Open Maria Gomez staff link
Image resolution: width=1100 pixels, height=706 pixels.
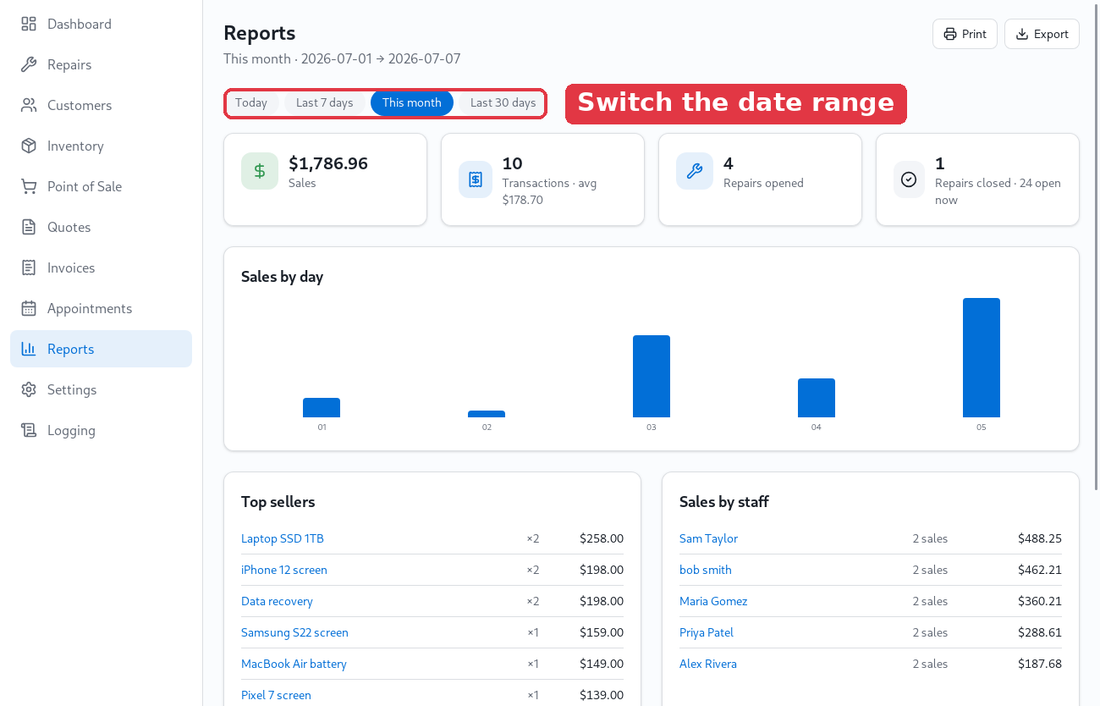[713, 601]
